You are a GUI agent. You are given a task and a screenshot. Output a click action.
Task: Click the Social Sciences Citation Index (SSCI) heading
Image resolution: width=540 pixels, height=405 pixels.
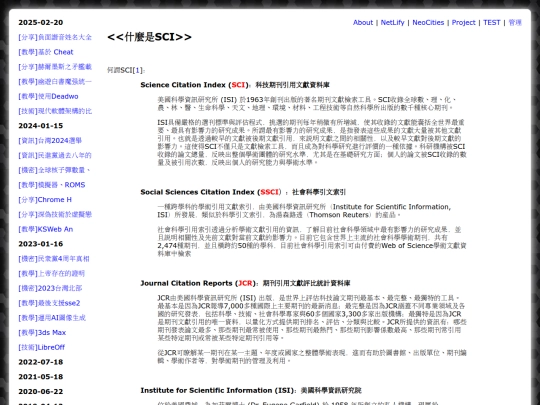pyautogui.click(x=243, y=192)
